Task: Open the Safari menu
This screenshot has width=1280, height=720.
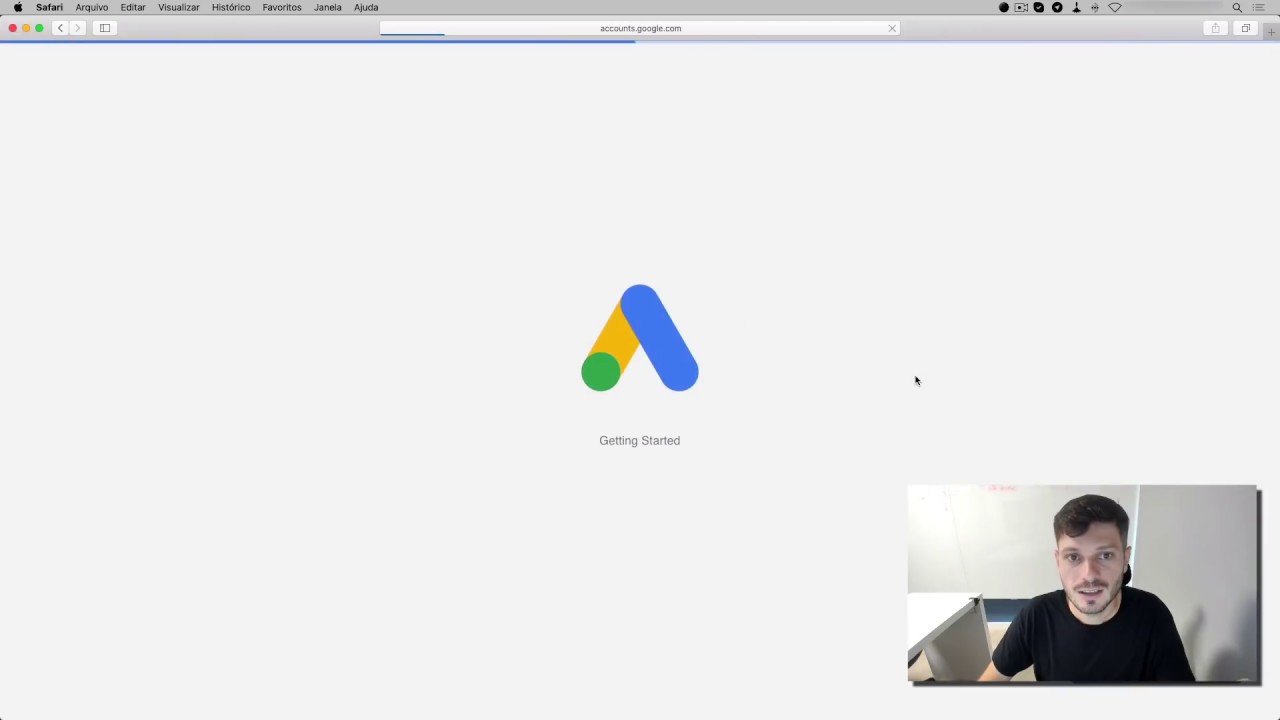Action: click(x=49, y=7)
